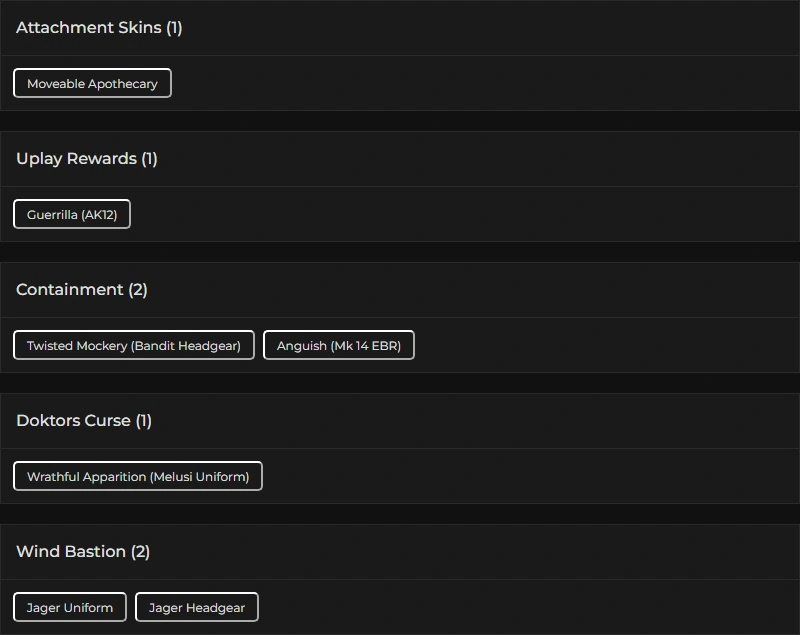800x635 pixels.
Task: Click the (1) count beside Attachment Skins
Action: [x=174, y=28]
